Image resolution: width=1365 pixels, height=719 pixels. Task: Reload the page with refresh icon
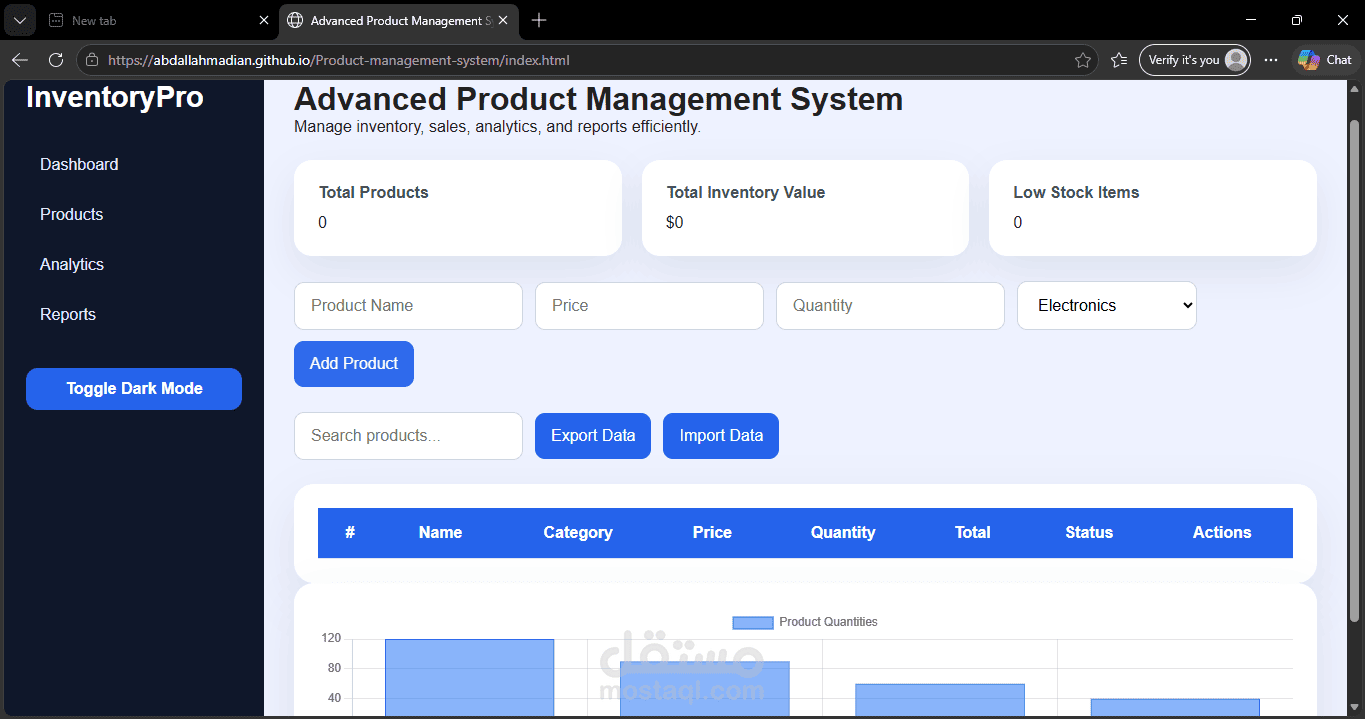point(56,60)
